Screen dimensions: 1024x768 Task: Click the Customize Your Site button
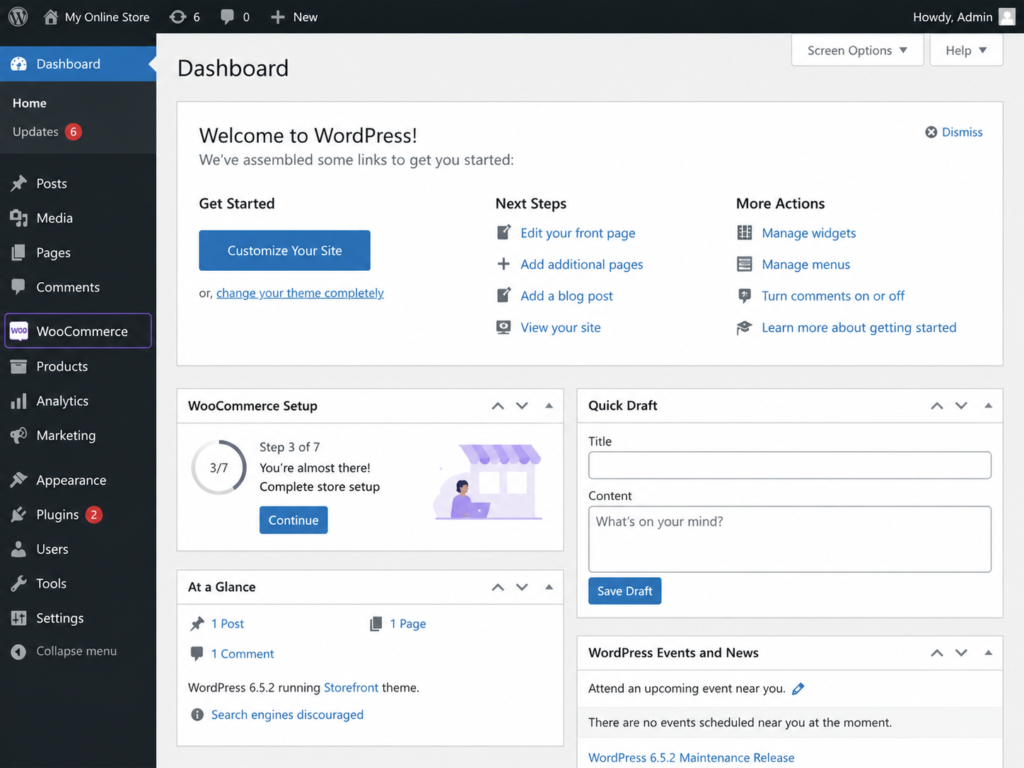pyautogui.click(x=285, y=250)
